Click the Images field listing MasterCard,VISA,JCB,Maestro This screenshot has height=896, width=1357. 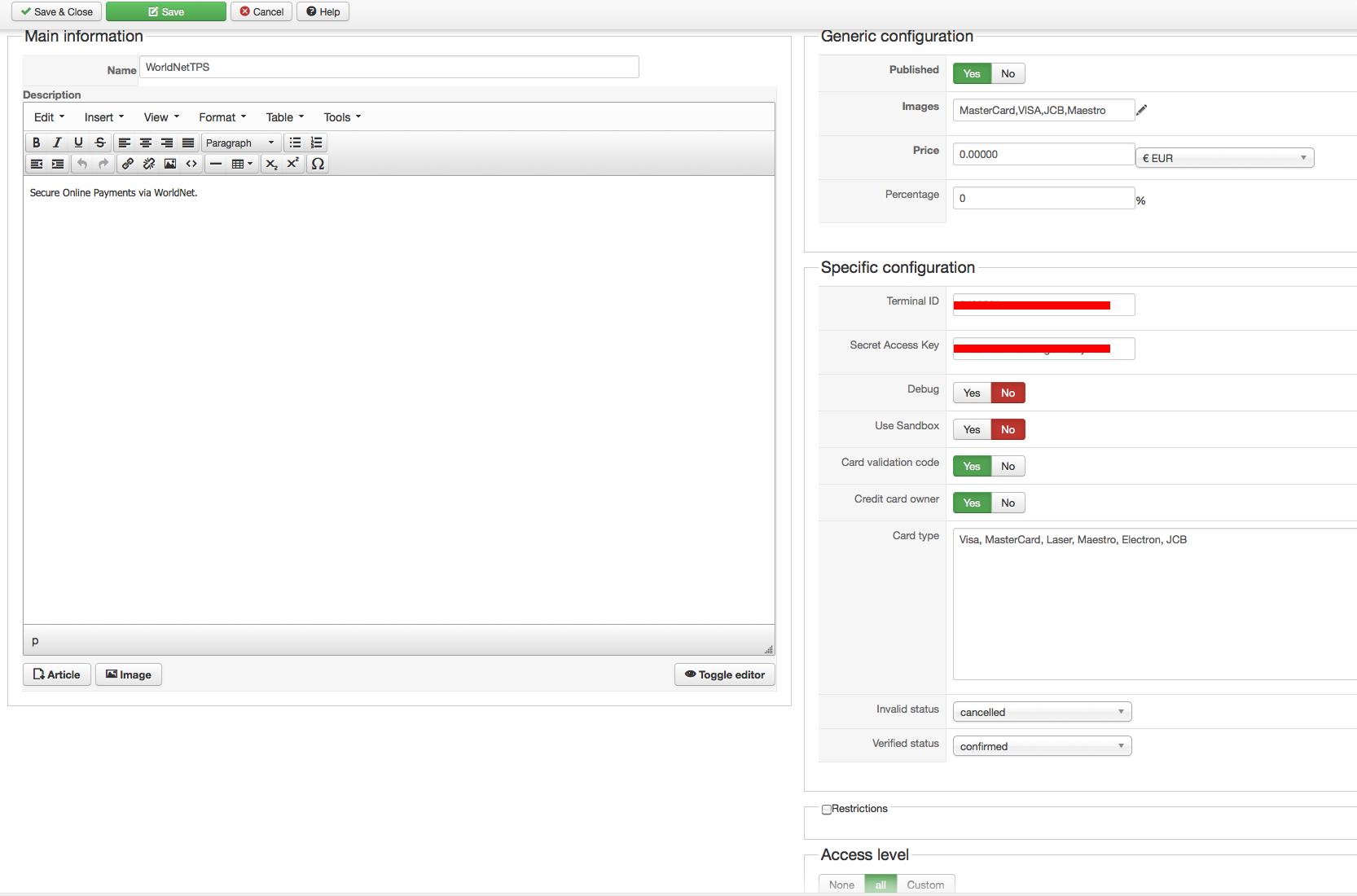(x=1044, y=110)
